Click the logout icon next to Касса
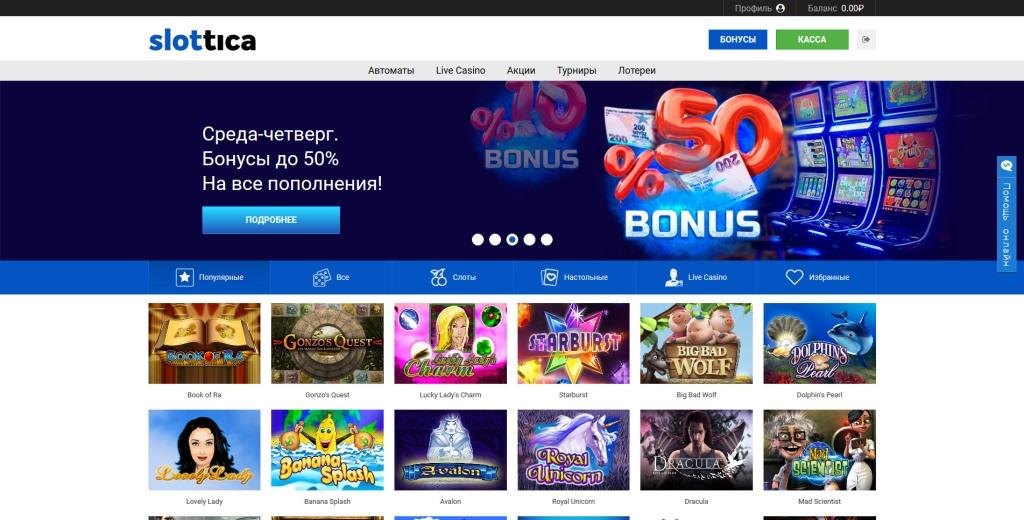 (866, 39)
